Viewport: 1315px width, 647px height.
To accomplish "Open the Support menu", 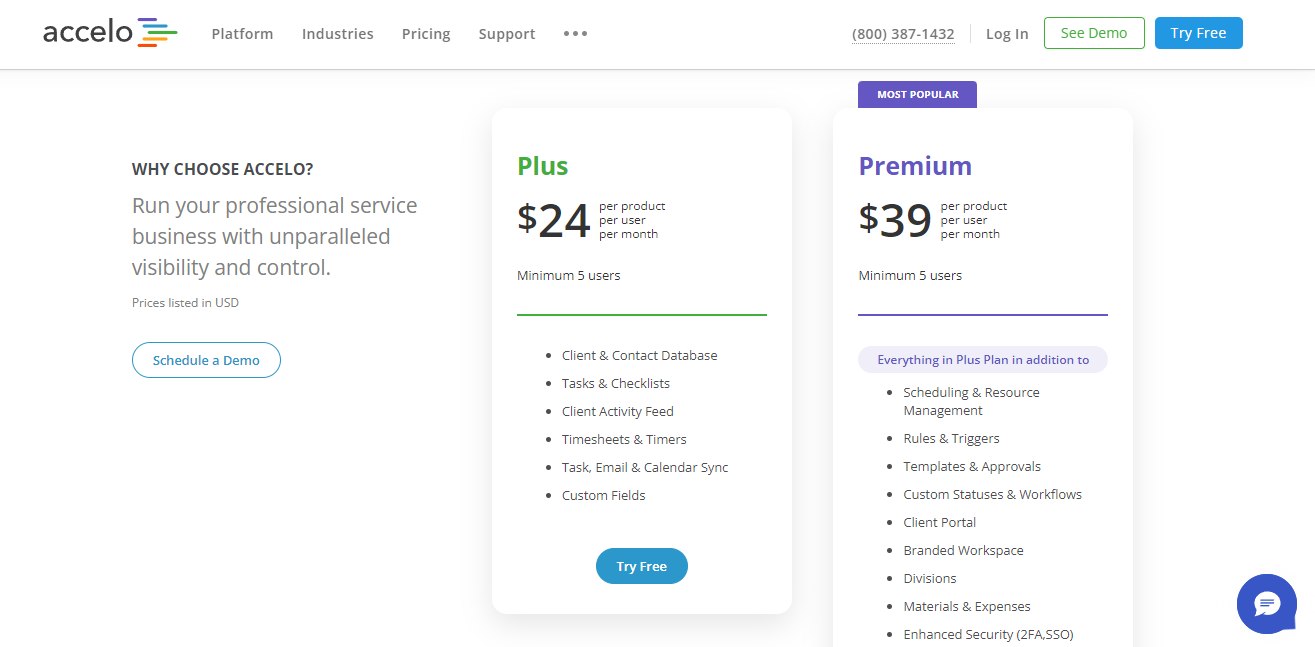I will (x=507, y=34).
